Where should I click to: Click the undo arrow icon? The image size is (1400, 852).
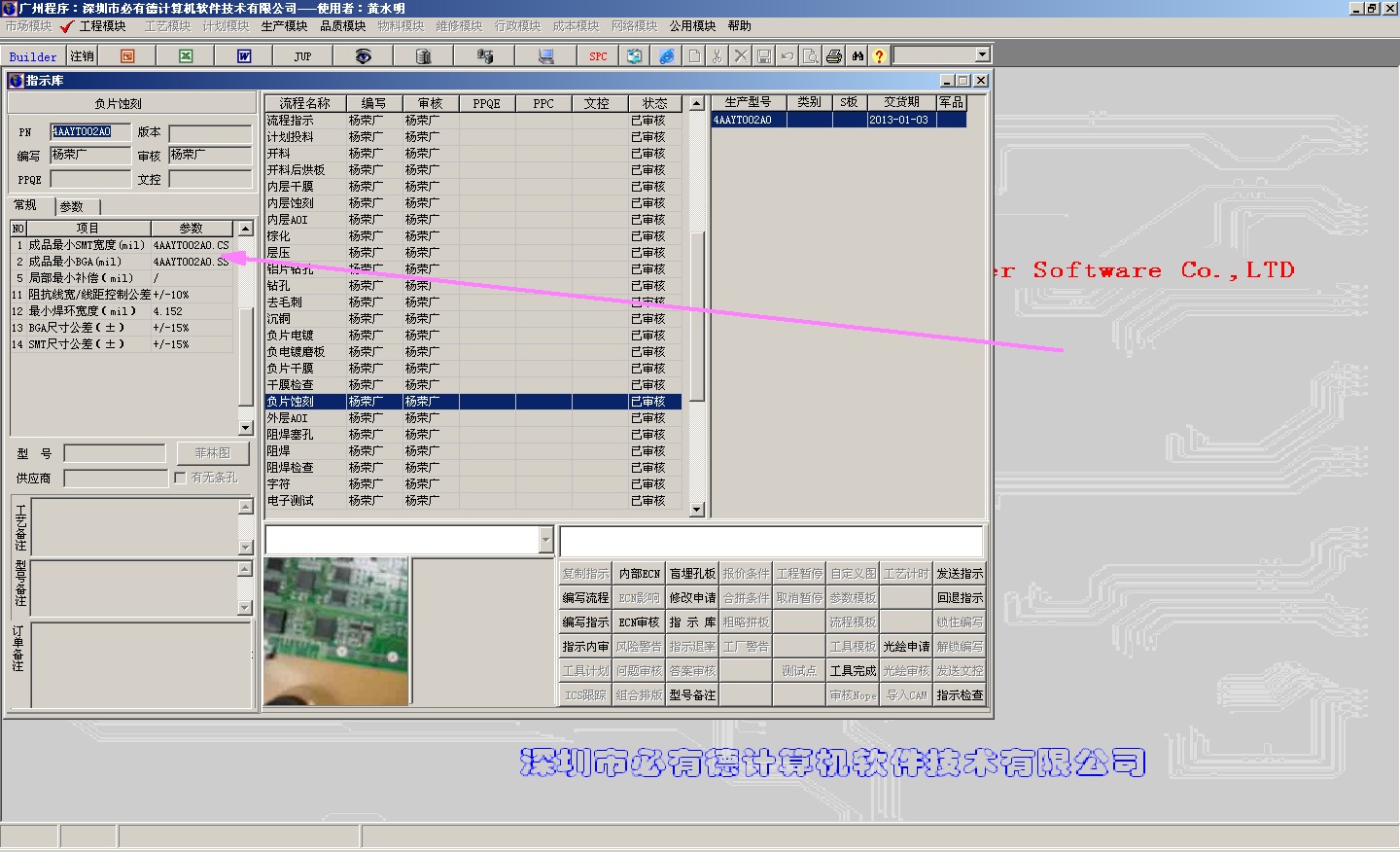pyautogui.click(x=787, y=56)
